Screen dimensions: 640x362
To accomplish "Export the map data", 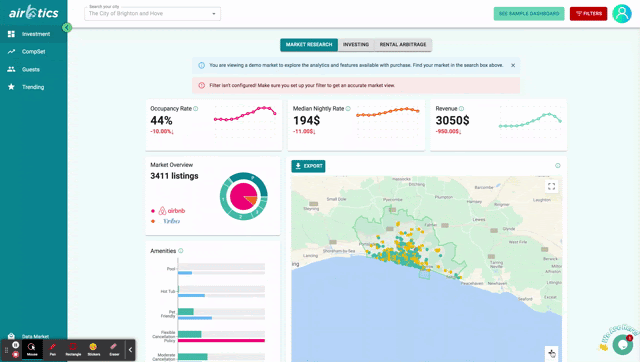I will 308,166.
